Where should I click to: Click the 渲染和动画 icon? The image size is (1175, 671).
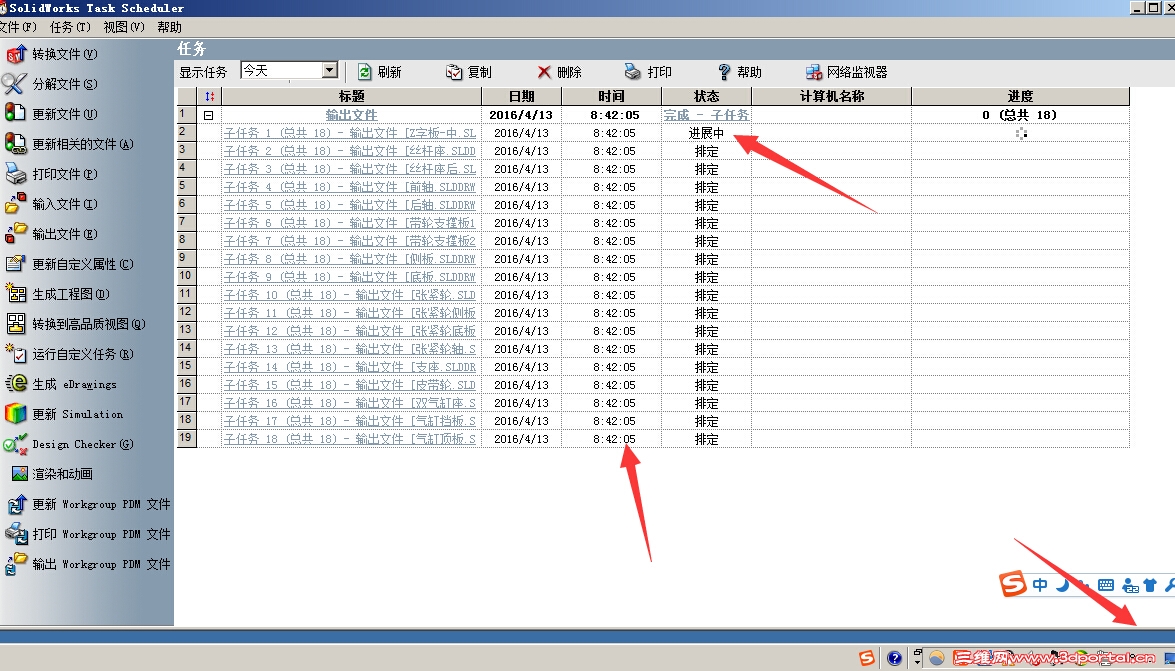tap(19, 473)
